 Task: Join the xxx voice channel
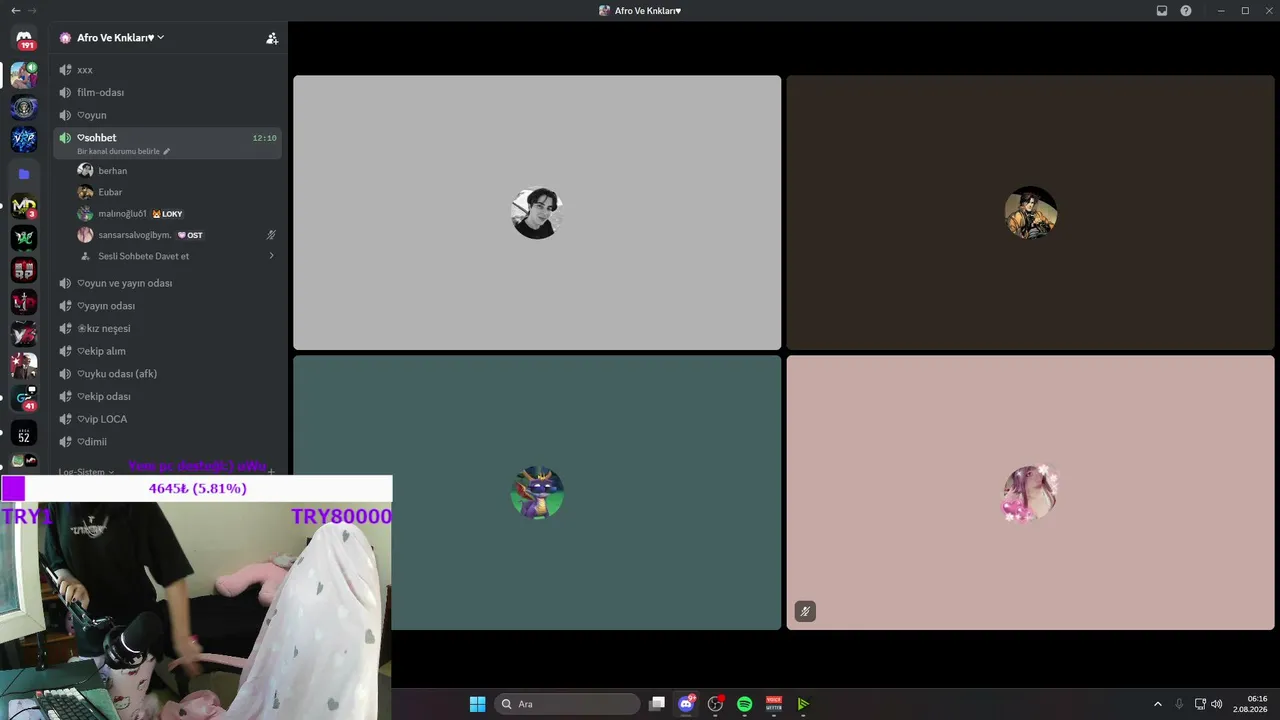(x=167, y=70)
